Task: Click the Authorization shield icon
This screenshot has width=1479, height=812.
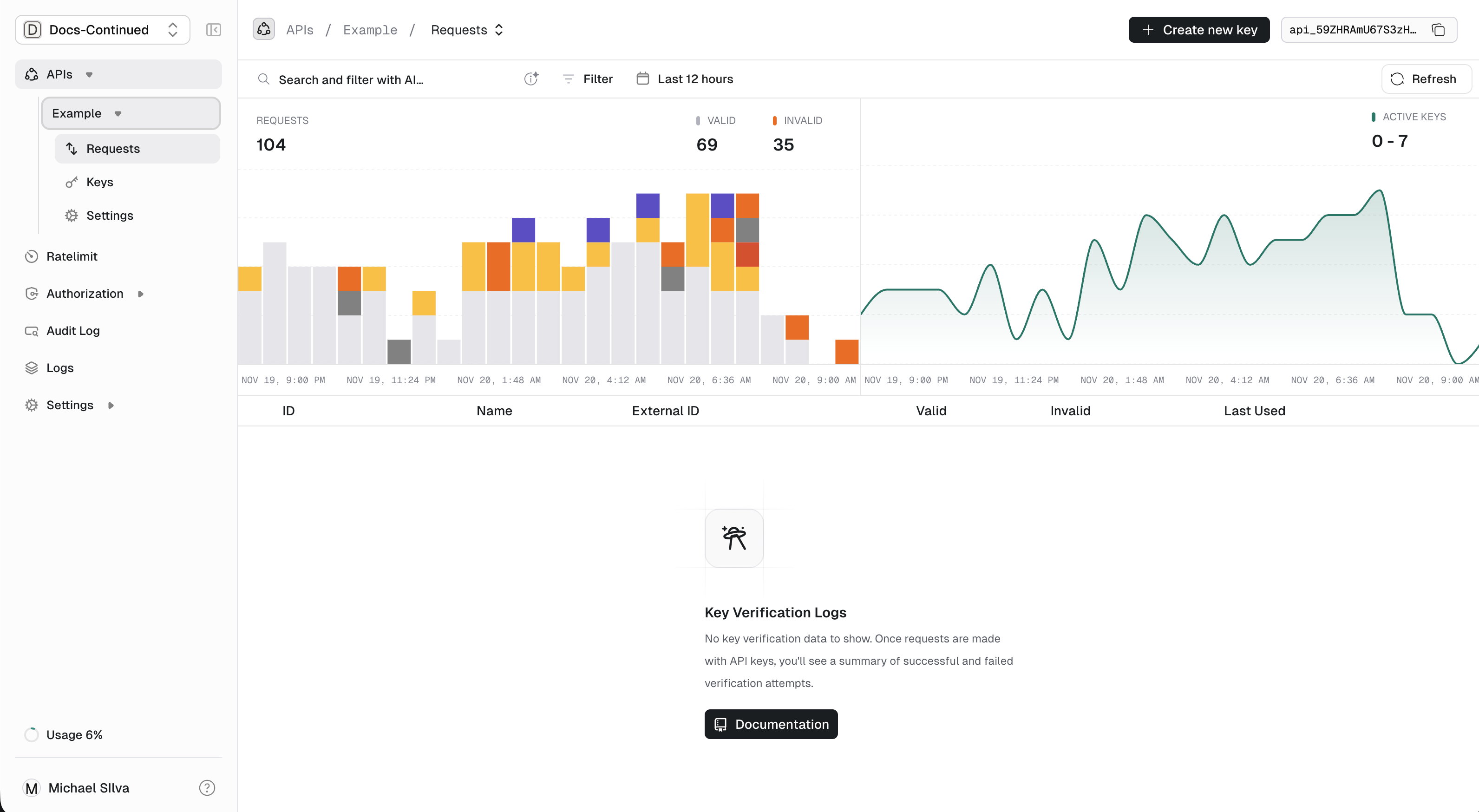Action: coord(32,293)
